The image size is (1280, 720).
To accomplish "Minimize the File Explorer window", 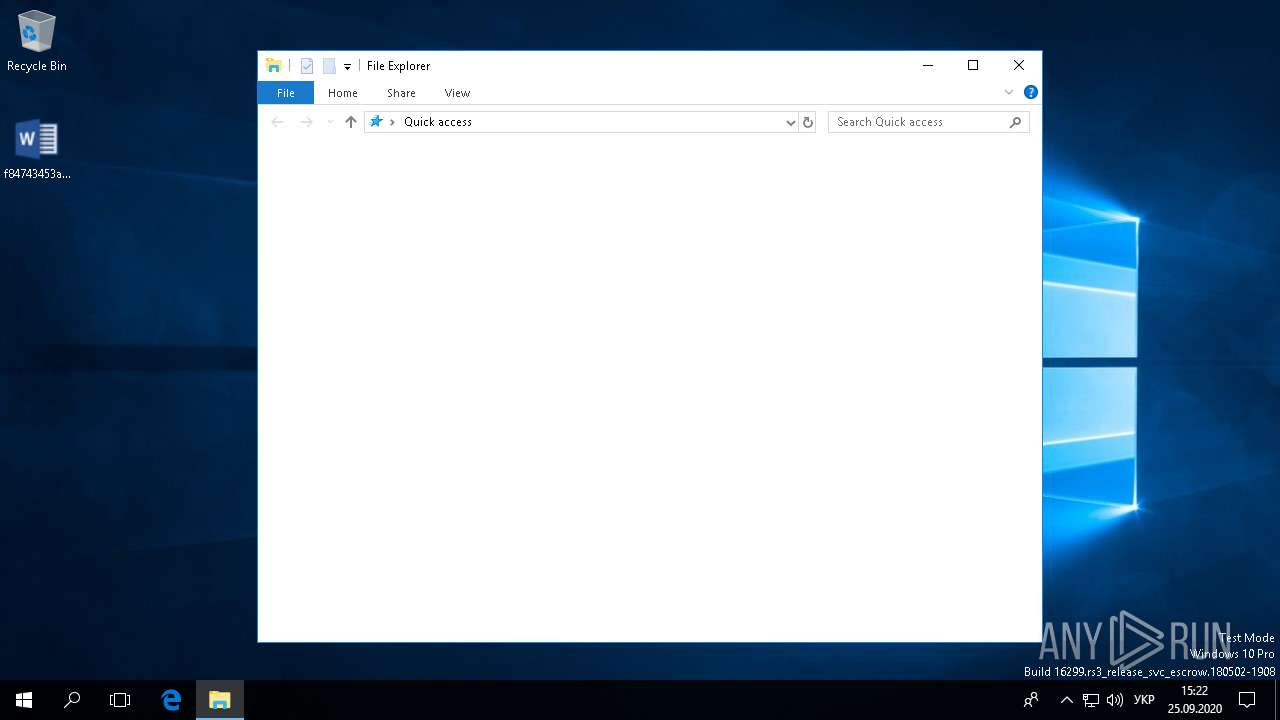I will point(928,66).
